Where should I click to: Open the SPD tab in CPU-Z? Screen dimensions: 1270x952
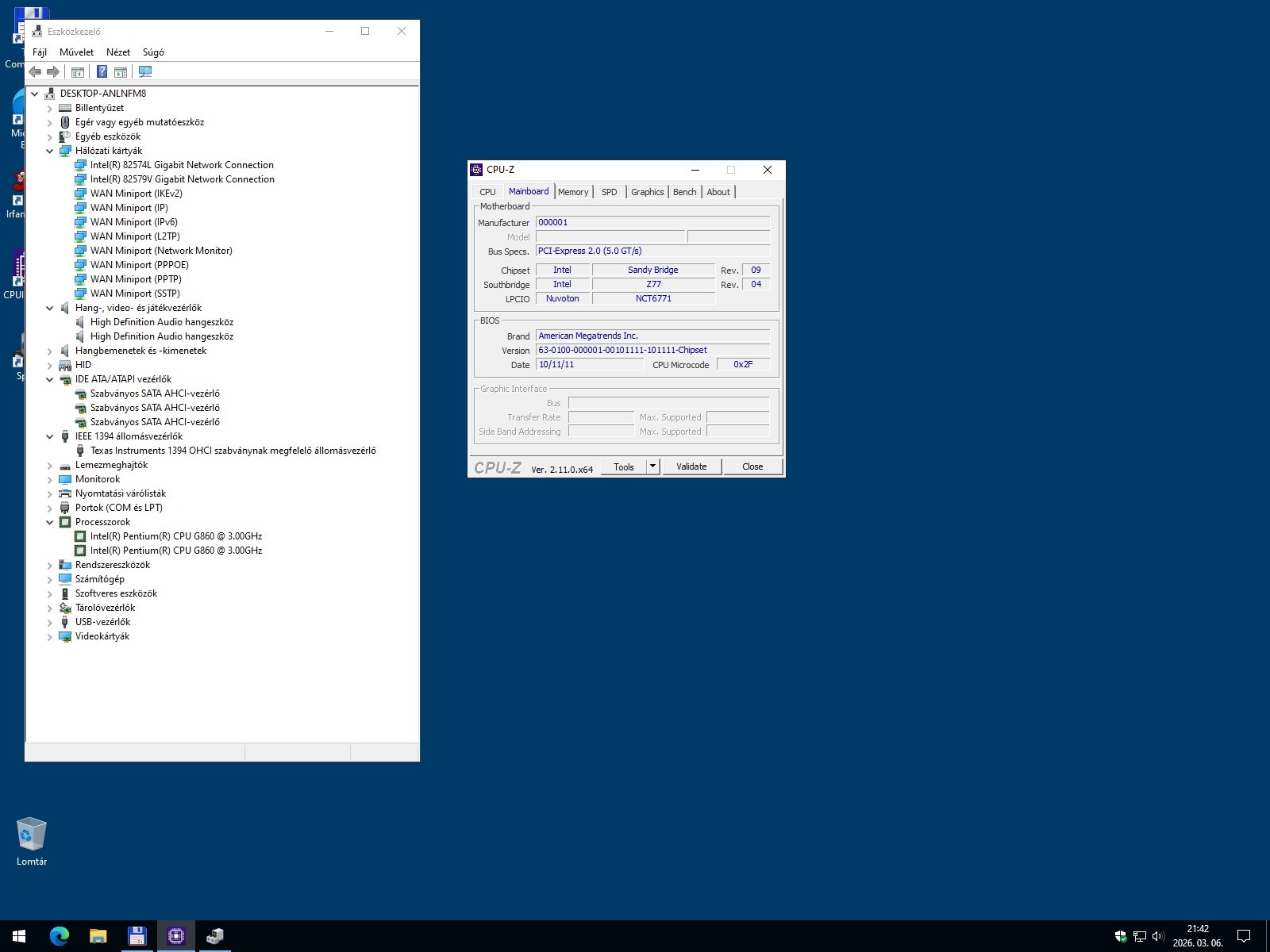pyautogui.click(x=609, y=192)
